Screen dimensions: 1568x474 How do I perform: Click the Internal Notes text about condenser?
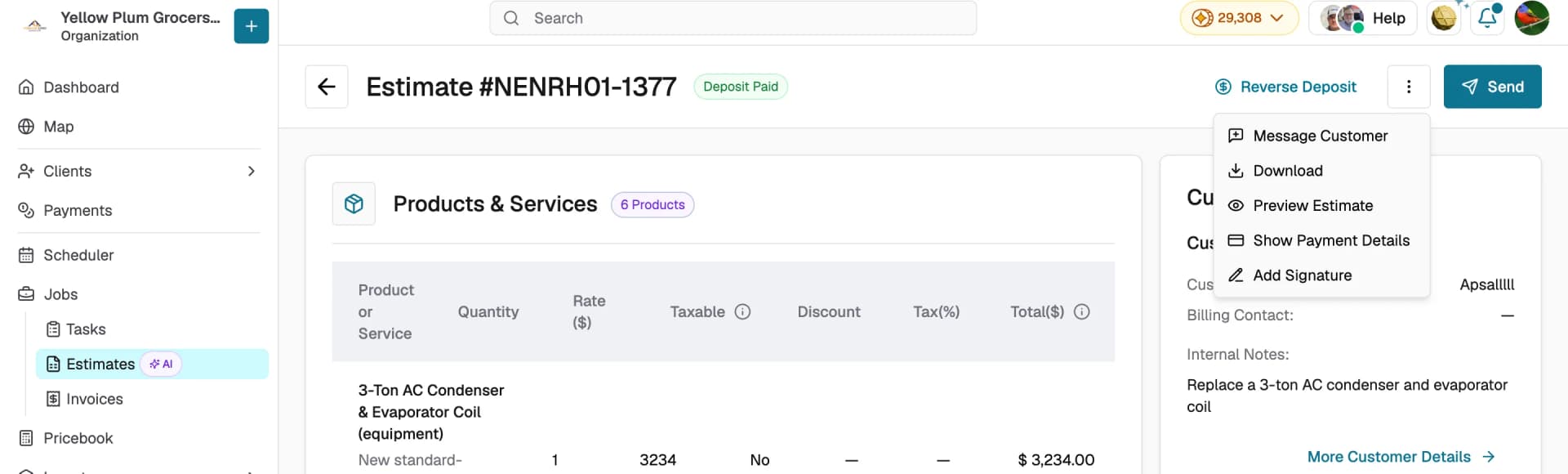coord(1347,396)
